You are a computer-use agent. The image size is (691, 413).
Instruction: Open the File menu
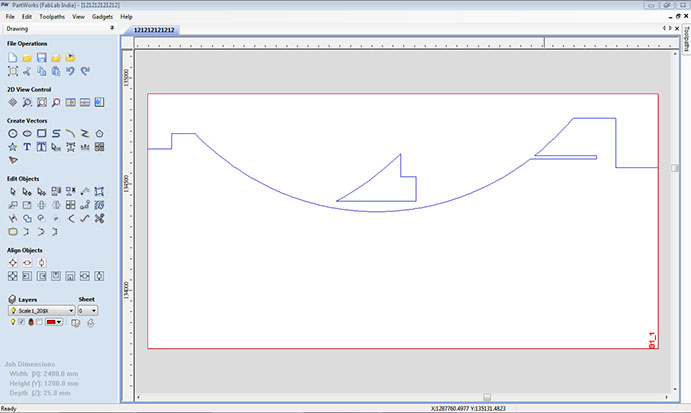click(10, 16)
